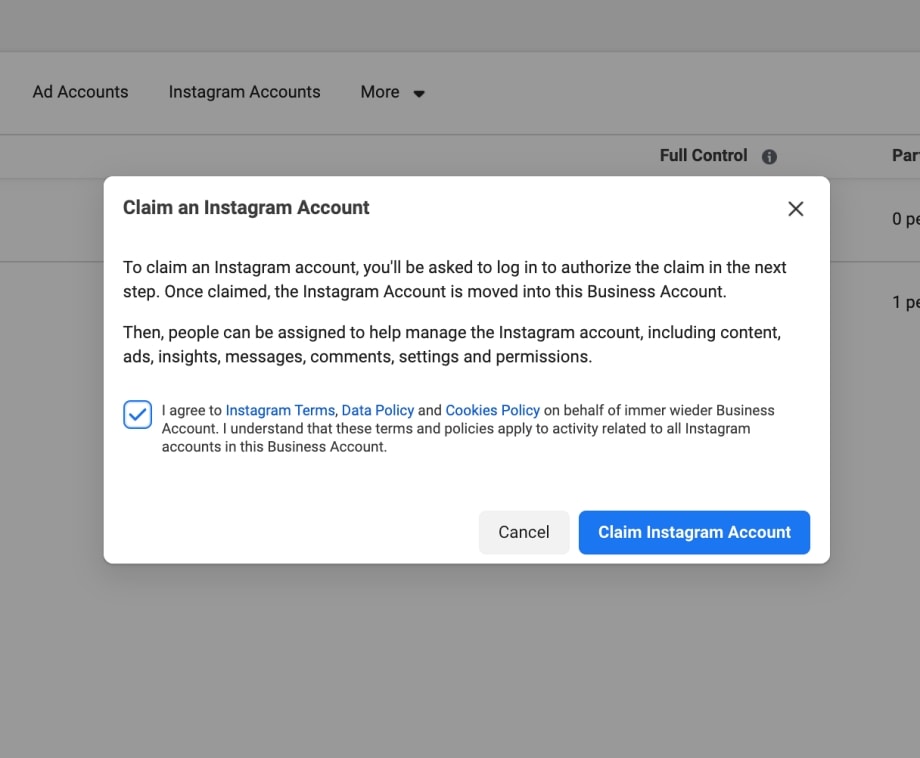Switch to the Instagram Accounts tab
The image size is (920, 758).
[244, 92]
